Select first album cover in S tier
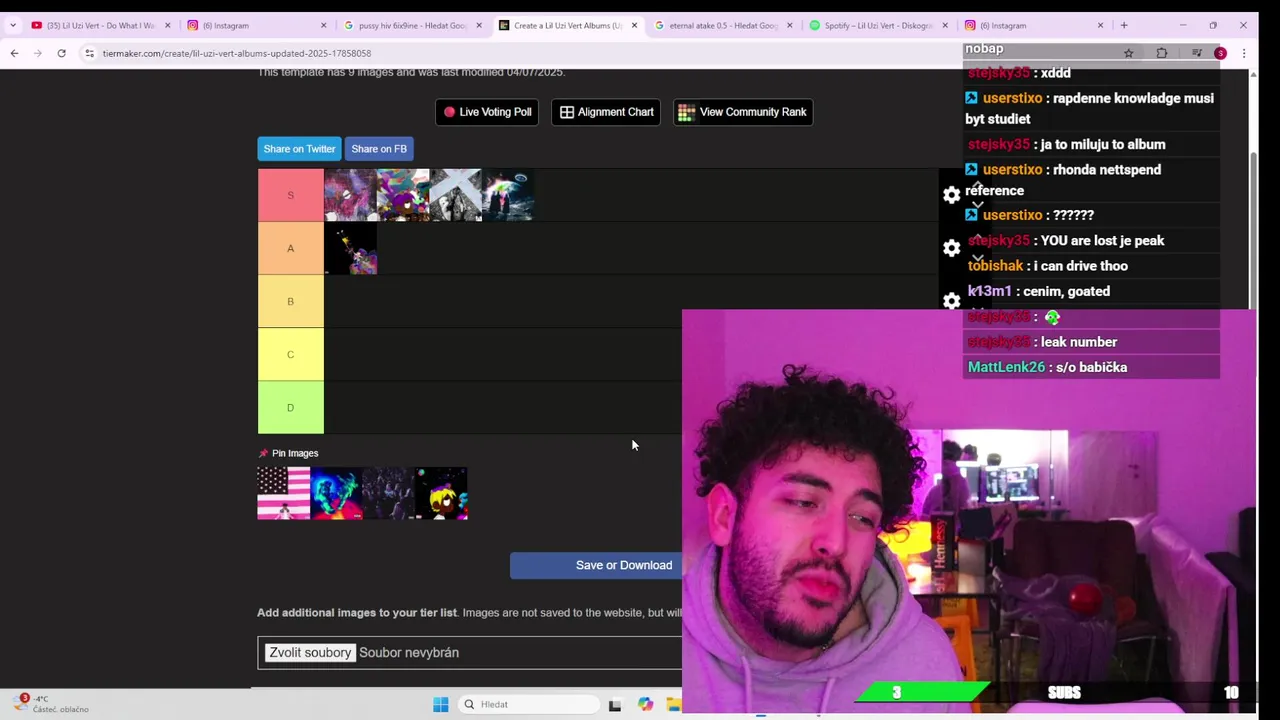 pos(351,195)
